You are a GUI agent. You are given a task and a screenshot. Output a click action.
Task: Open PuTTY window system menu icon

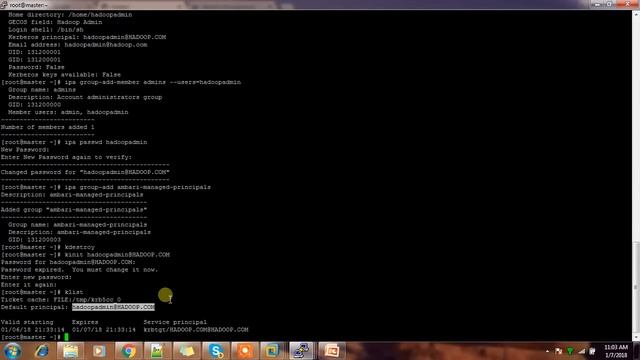tap(4, 5)
